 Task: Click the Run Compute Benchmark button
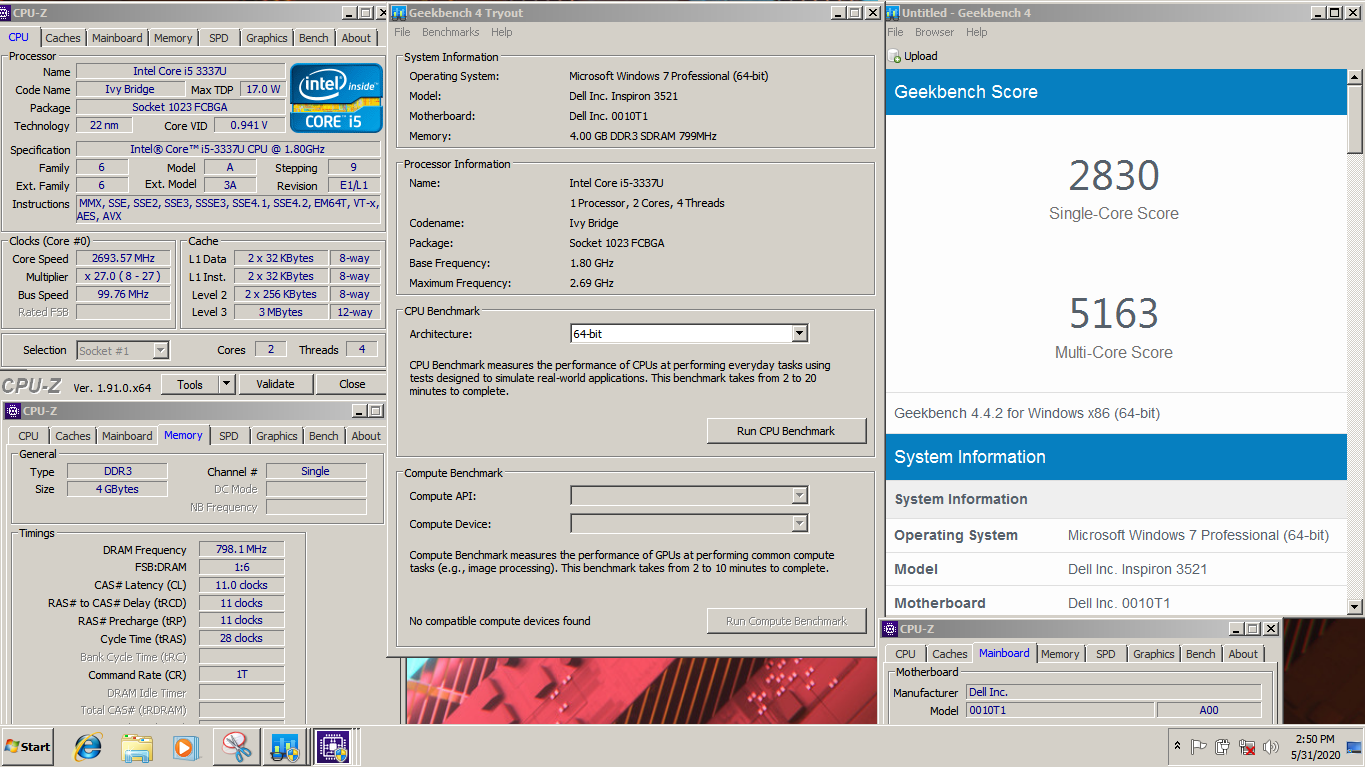786,621
